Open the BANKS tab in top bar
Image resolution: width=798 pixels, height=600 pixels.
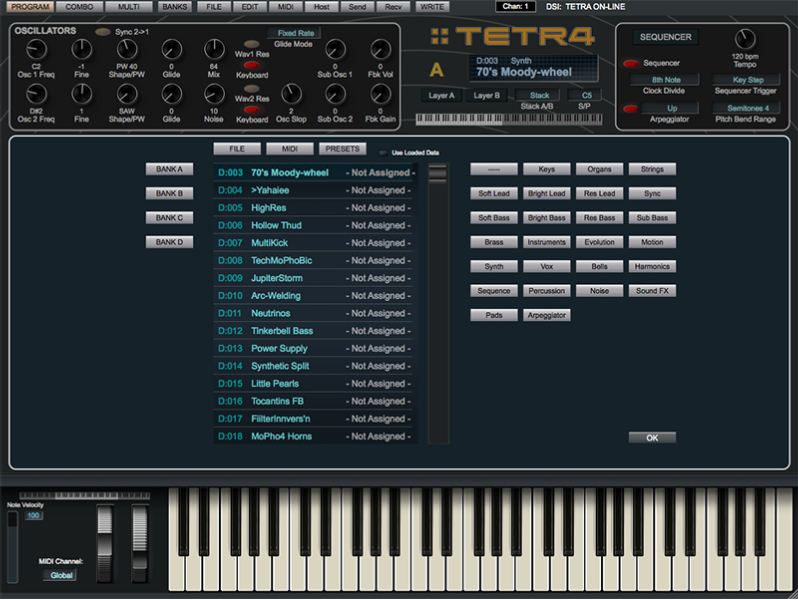(174, 6)
